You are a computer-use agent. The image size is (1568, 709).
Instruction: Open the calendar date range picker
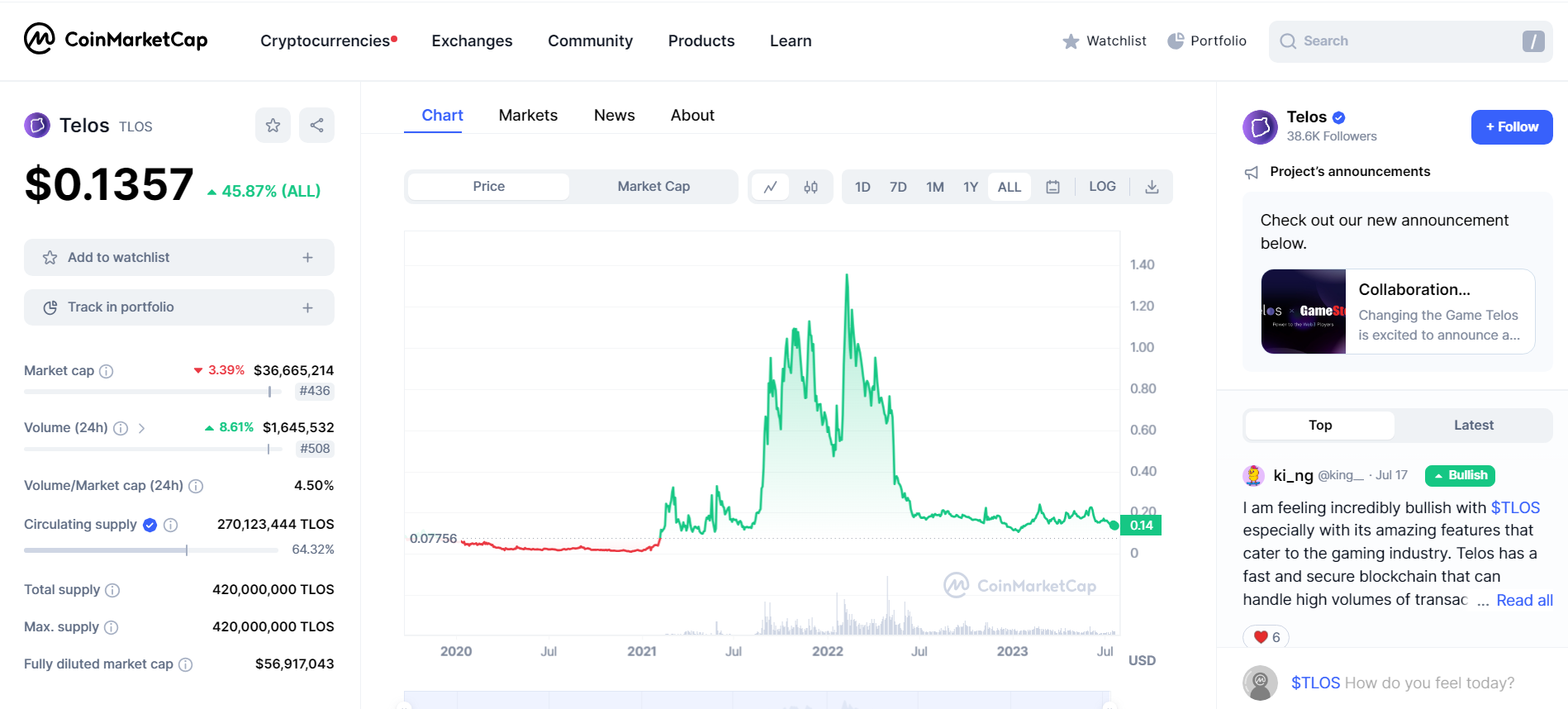tap(1052, 187)
